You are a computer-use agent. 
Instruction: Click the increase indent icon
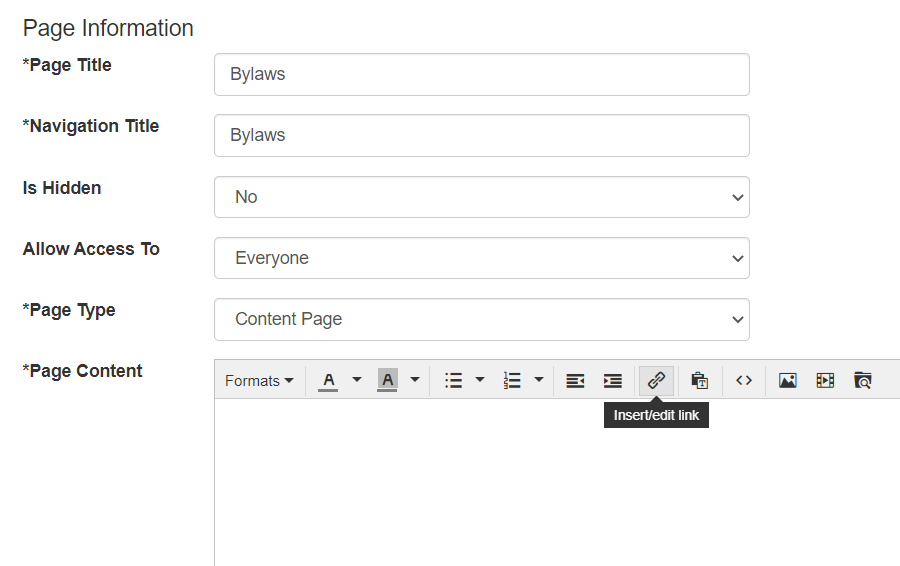(x=612, y=381)
